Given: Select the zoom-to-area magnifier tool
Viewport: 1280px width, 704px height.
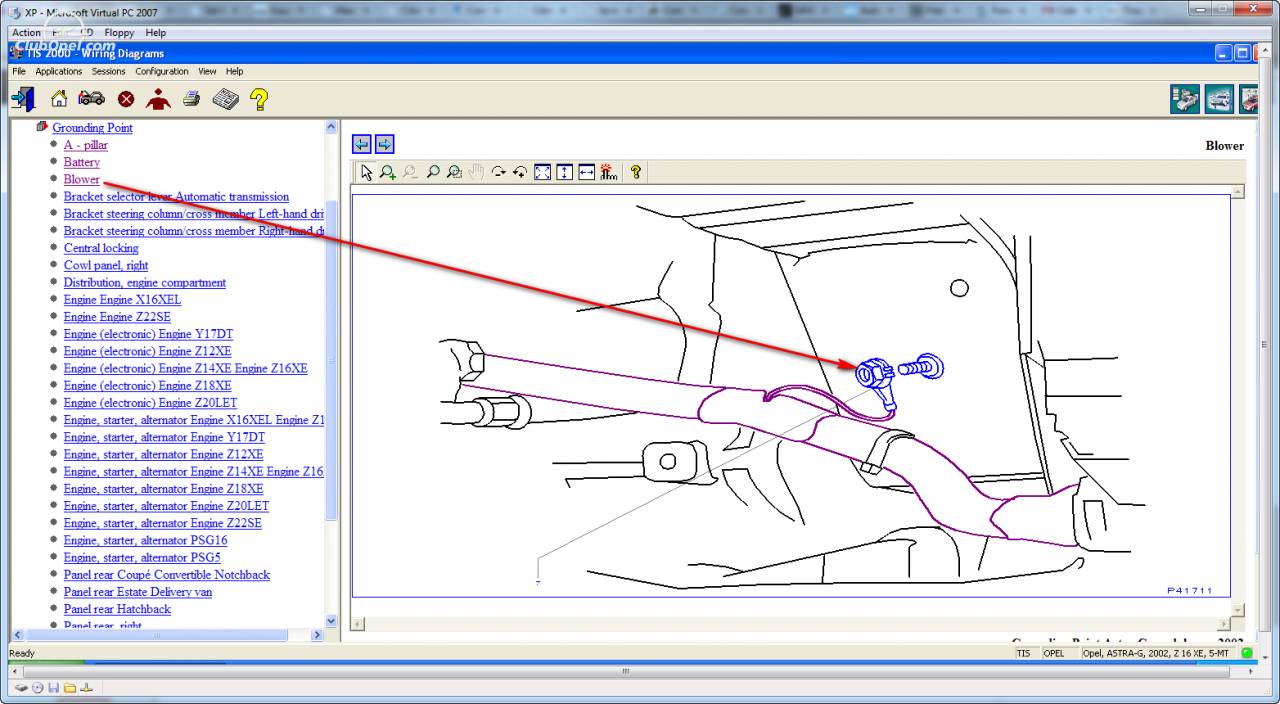Looking at the screenshot, I should tap(454, 172).
